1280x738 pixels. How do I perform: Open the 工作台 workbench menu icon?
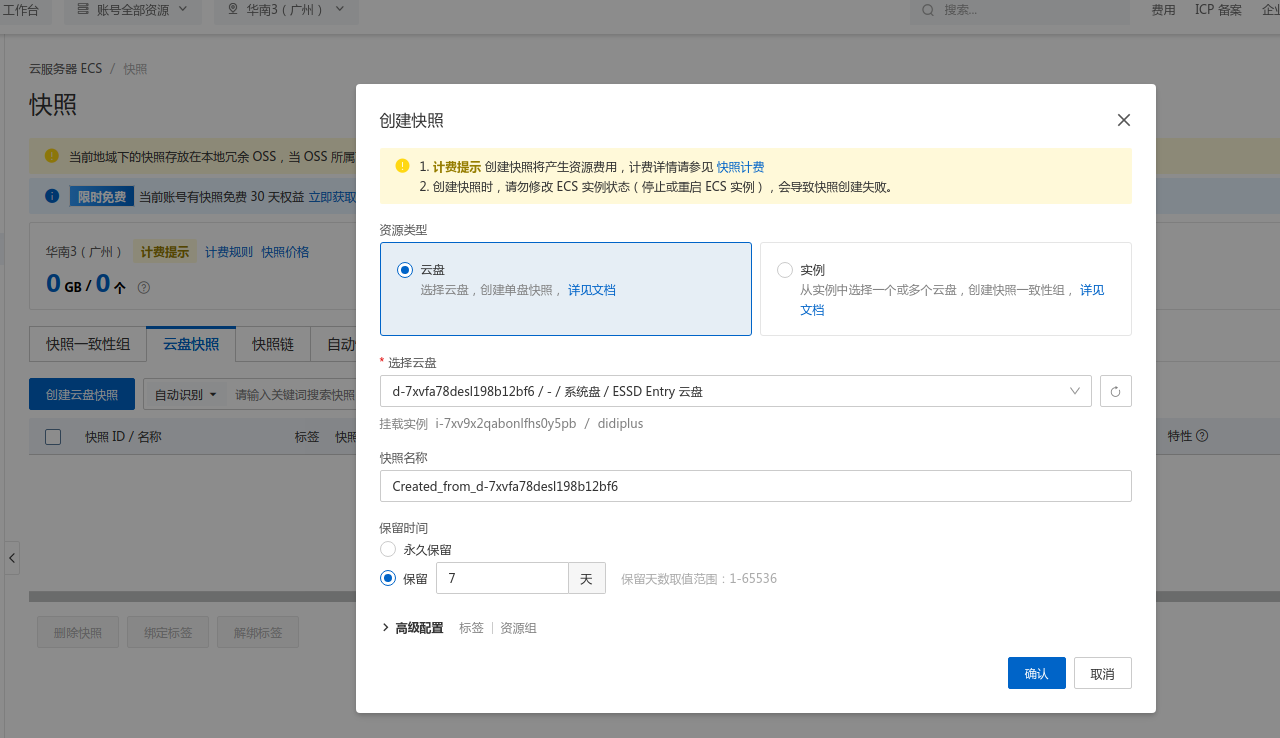click(23, 11)
